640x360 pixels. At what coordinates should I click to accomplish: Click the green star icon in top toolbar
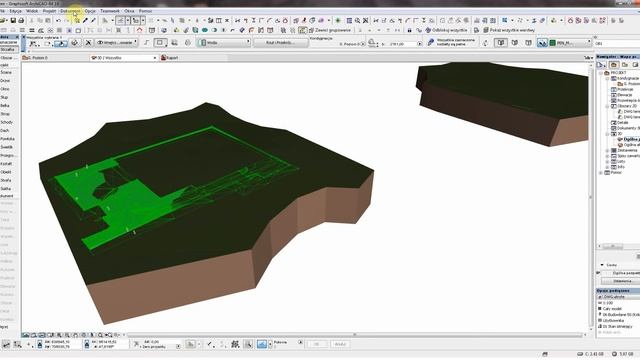pyautogui.click(x=338, y=20)
